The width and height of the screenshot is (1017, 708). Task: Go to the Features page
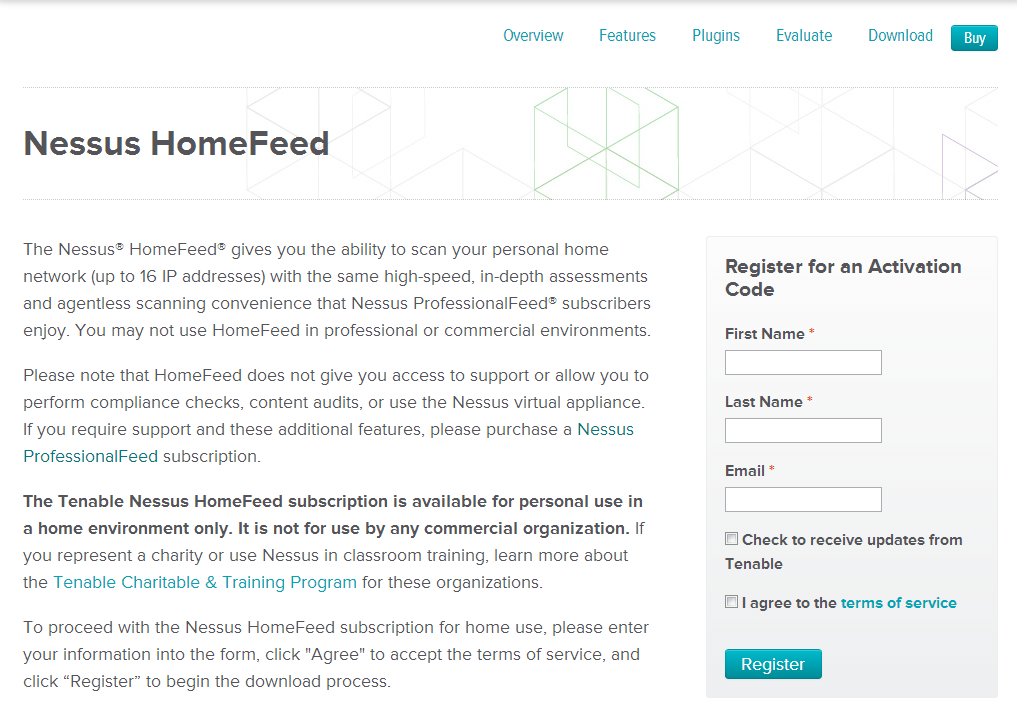tap(627, 36)
